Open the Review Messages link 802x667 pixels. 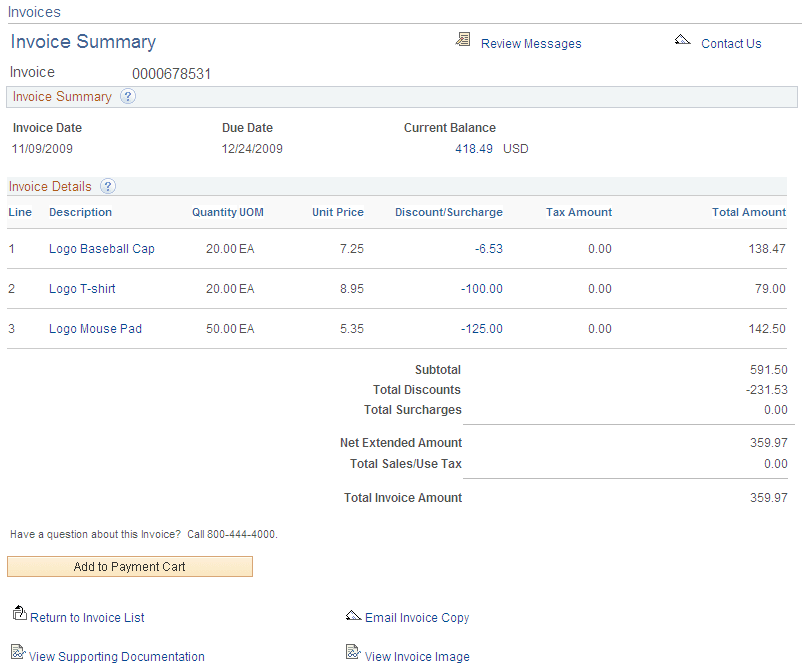pyautogui.click(x=530, y=43)
